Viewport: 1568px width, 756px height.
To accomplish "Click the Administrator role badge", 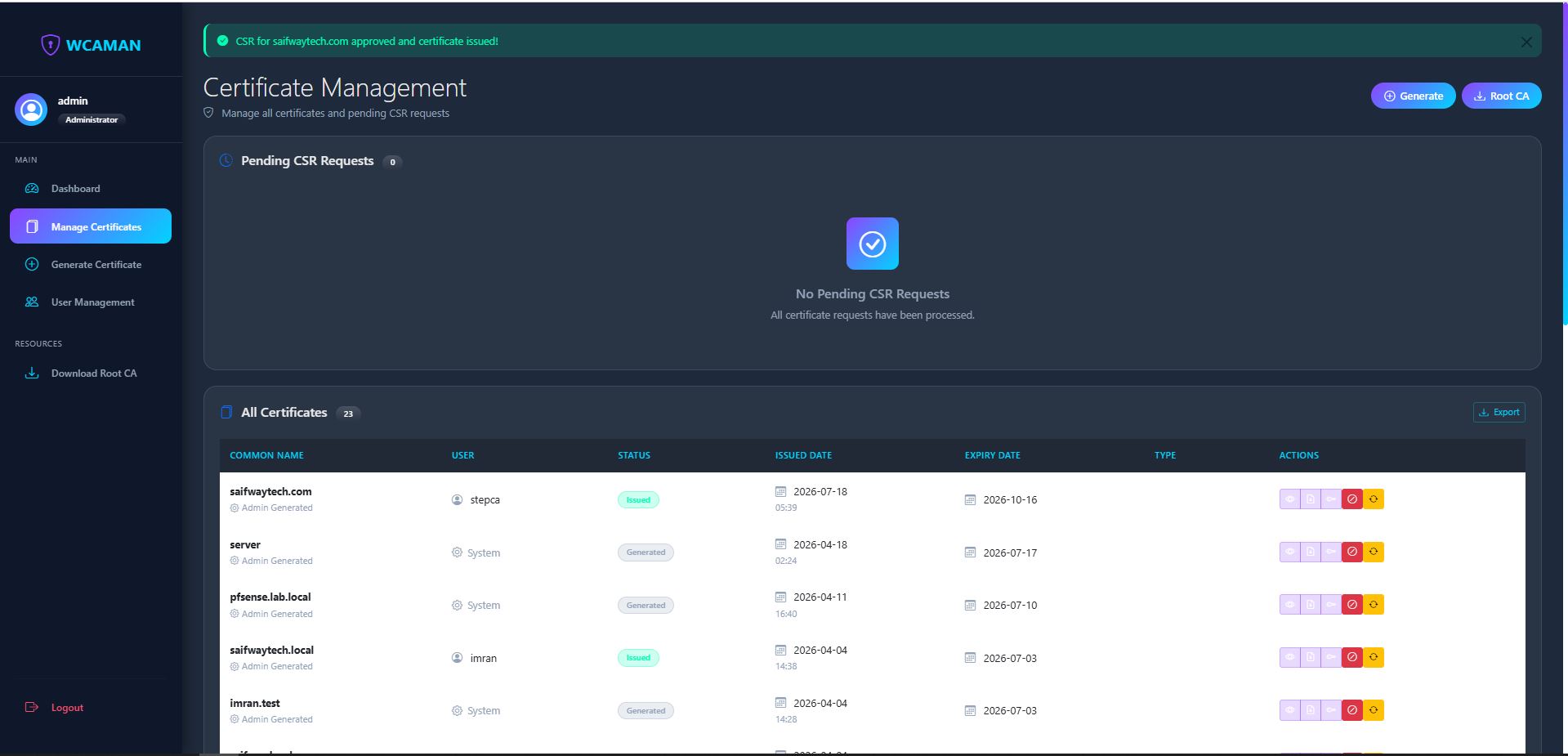I will tap(92, 119).
